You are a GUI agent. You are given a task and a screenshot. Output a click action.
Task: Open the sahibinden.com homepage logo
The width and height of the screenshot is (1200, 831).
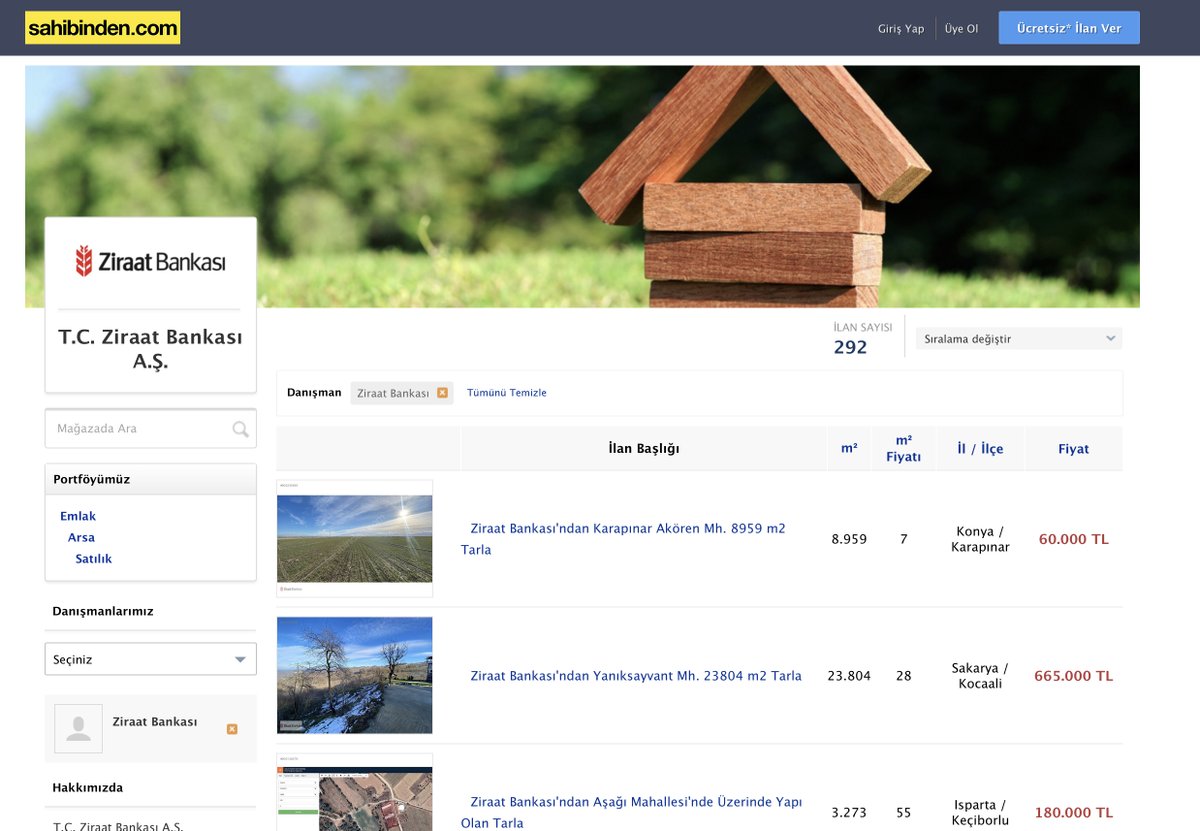tap(102, 28)
